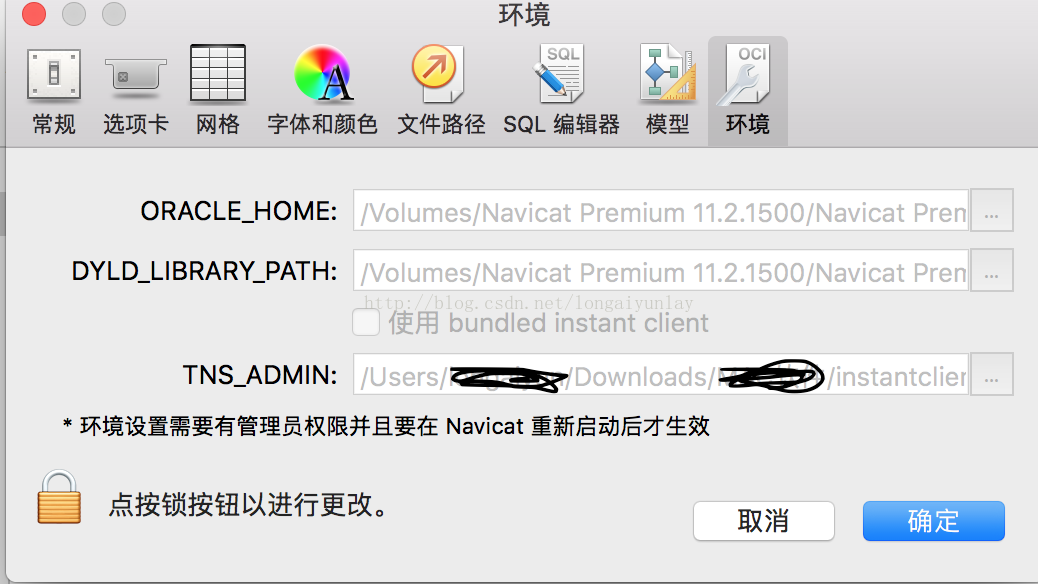Select the 选项卡 tabs preferences icon

pyautogui.click(x=135, y=90)
